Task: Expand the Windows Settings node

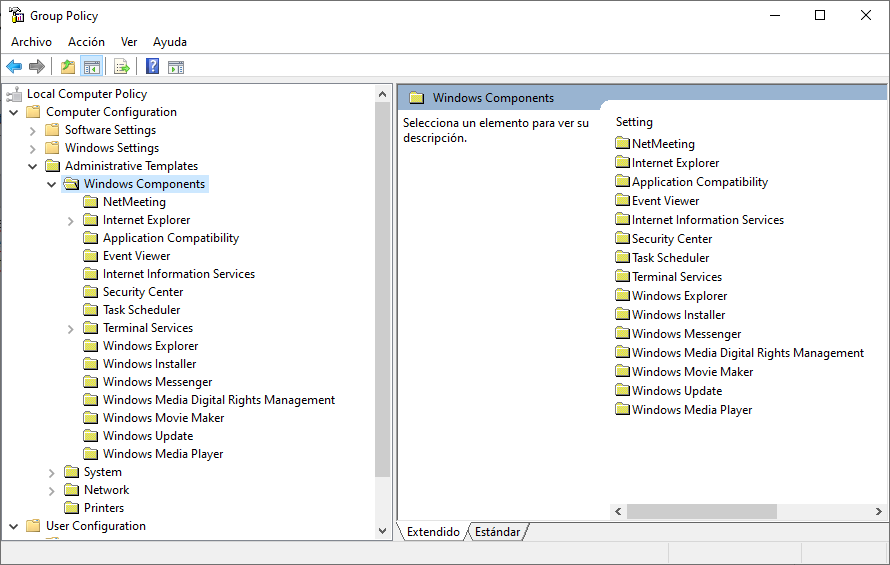Action: (x=32, y=149)
